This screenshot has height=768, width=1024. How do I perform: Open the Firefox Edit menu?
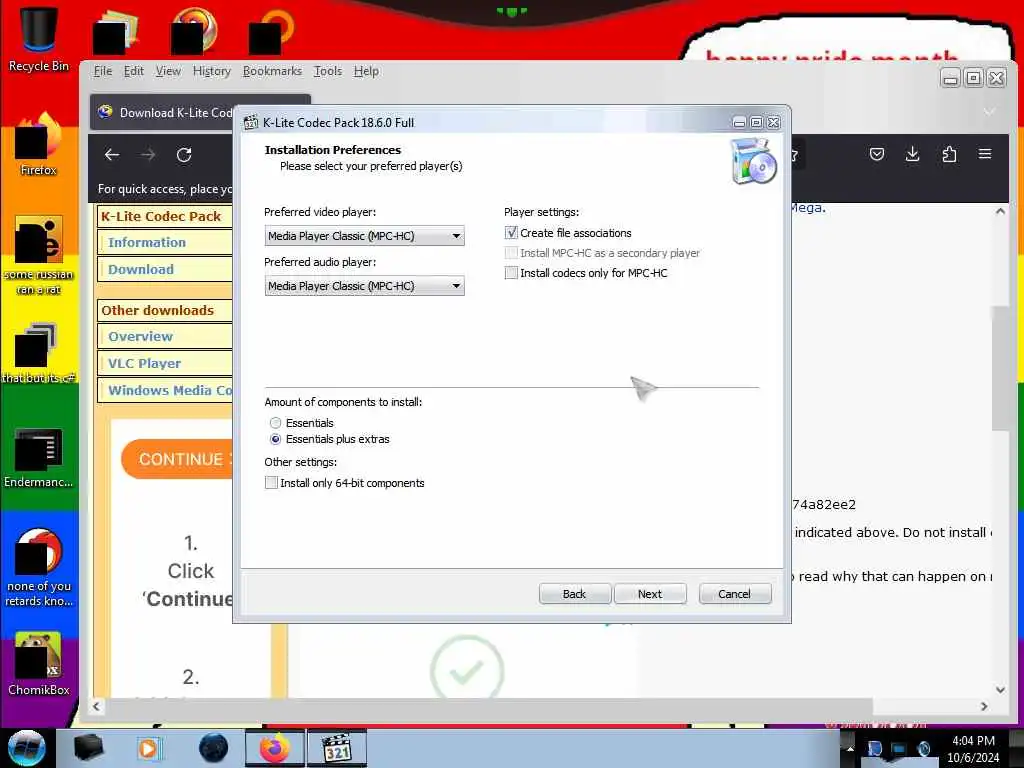point(133,71)
